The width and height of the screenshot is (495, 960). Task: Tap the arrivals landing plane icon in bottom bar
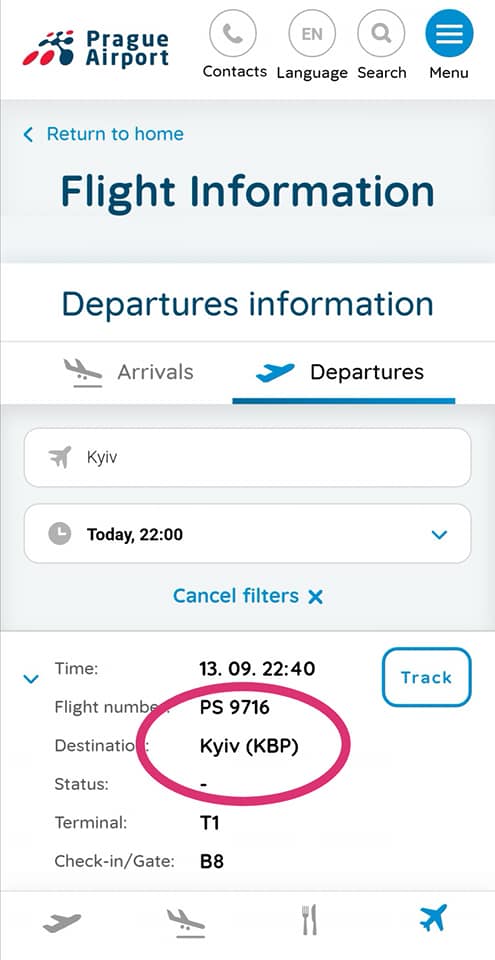tap(186, 922)
